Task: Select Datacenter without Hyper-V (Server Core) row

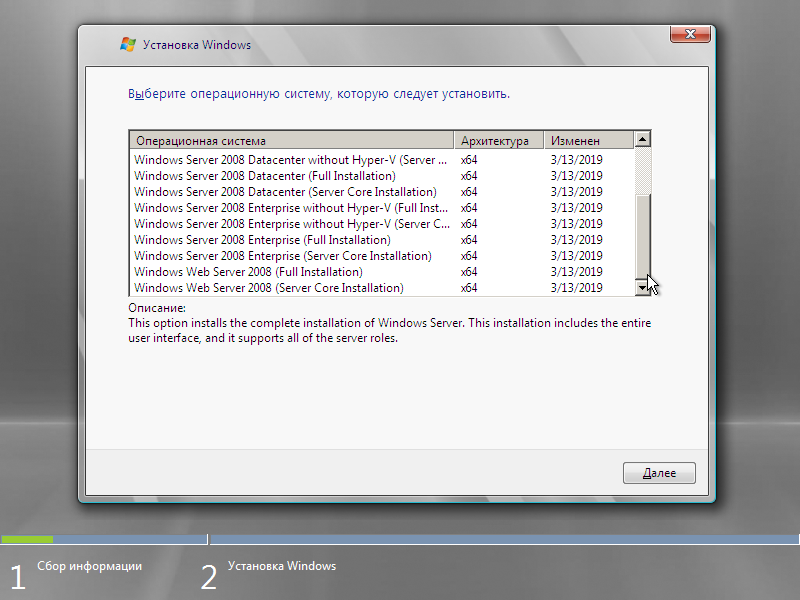Action: 382,160
